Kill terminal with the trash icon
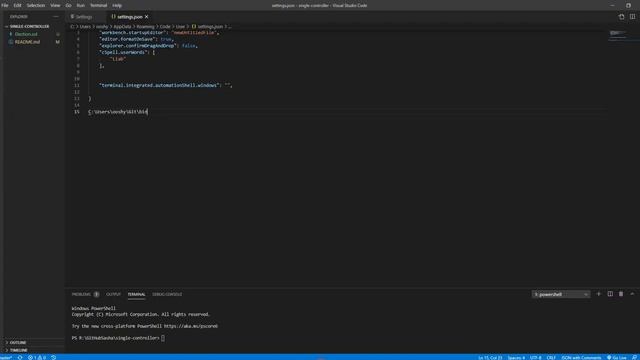 pyautogui.click(x=621, y=294)
